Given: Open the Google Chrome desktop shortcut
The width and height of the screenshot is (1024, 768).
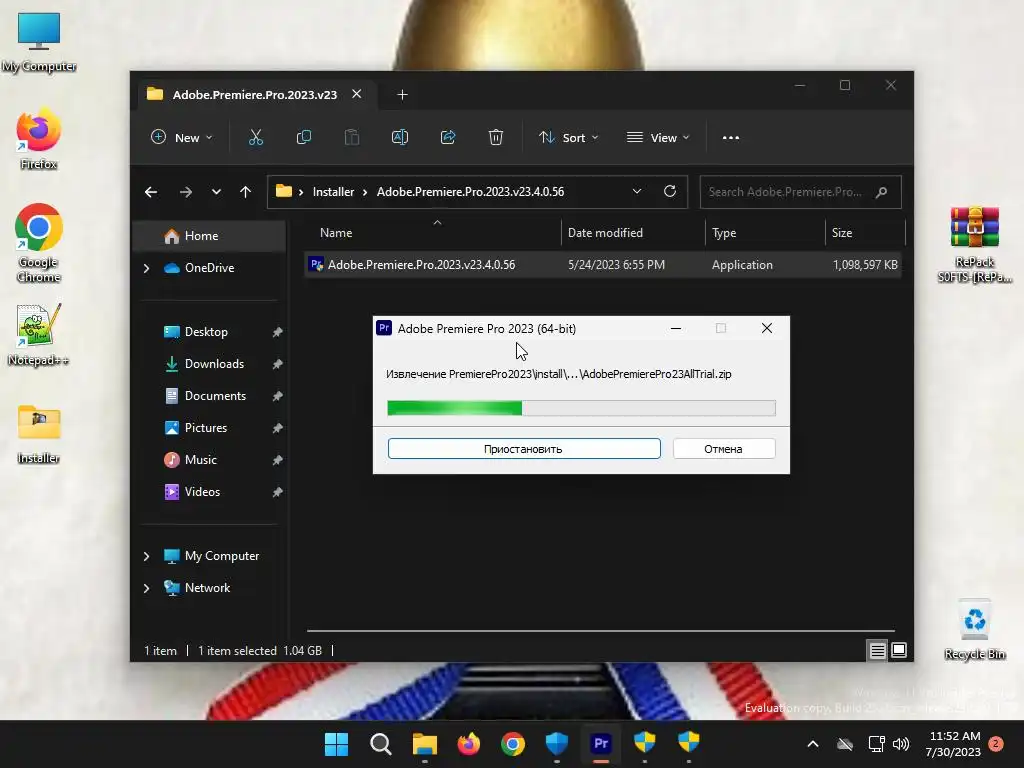Looking at the screenshot, I should 39,243.
